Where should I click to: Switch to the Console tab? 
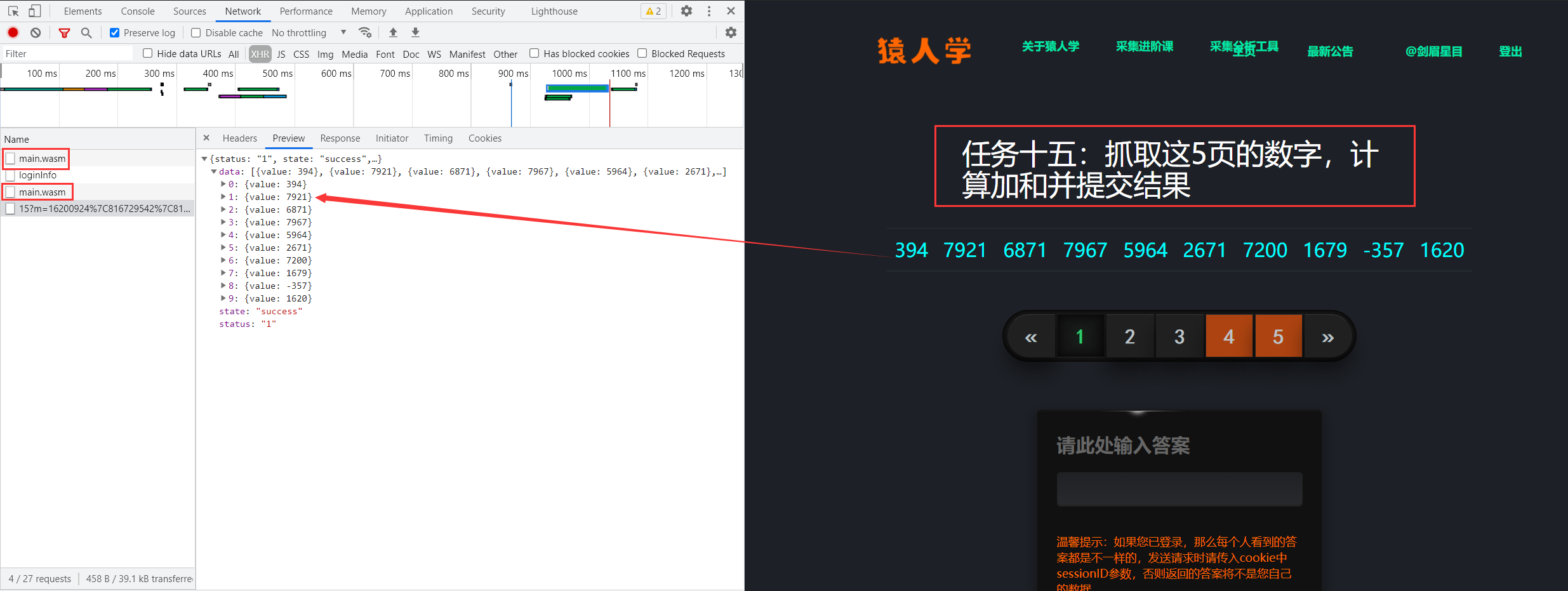pyautogui.click(x=138, y=11)
